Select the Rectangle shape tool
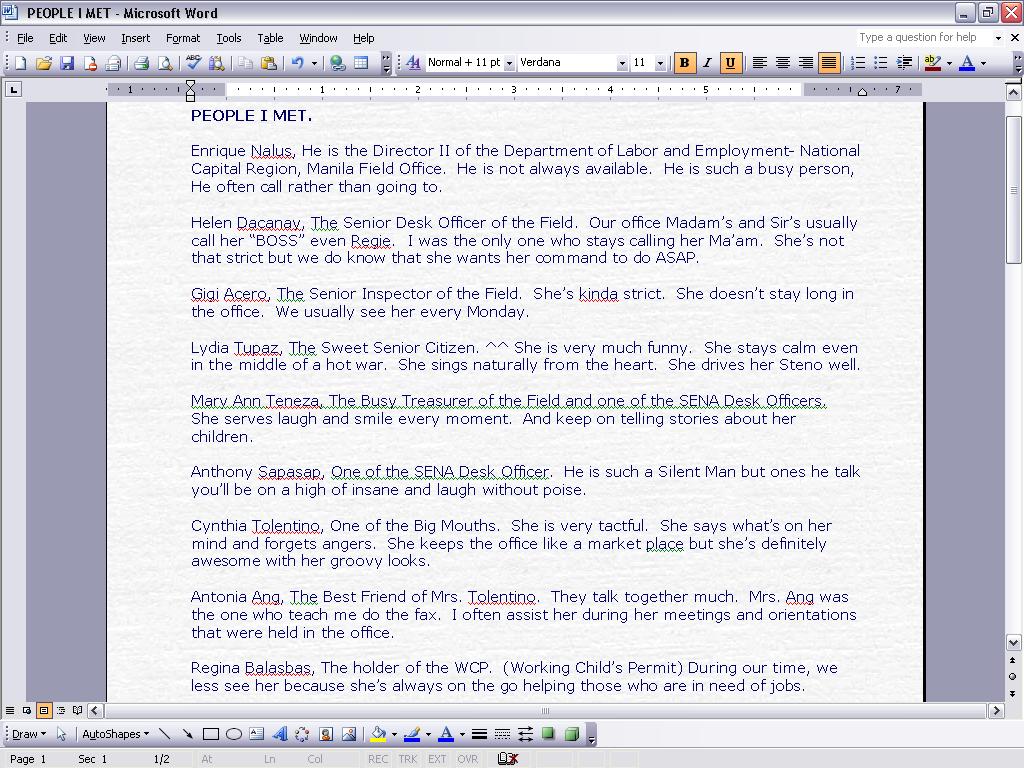 click(x=210, y=734)
